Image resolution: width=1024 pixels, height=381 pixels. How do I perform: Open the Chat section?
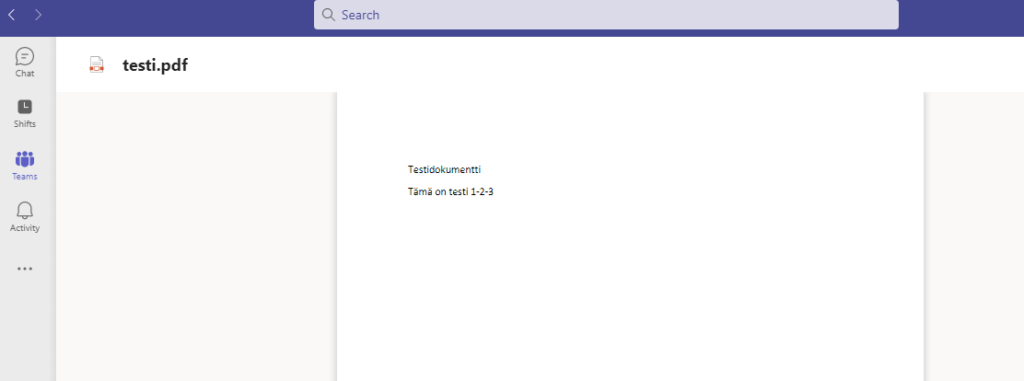[25, 63]
